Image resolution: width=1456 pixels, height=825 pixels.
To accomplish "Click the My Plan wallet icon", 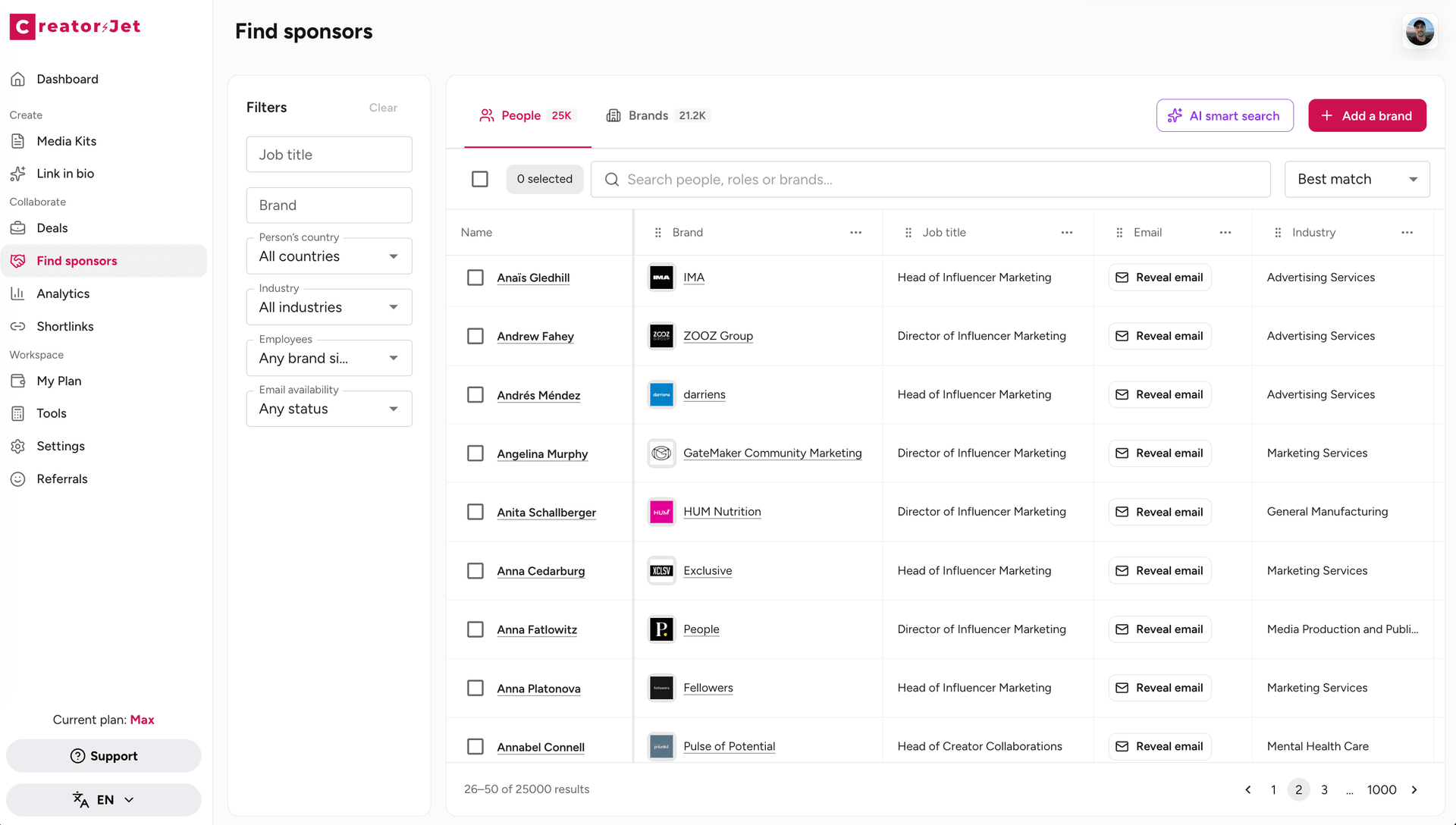I will click(x=18, y=381).
